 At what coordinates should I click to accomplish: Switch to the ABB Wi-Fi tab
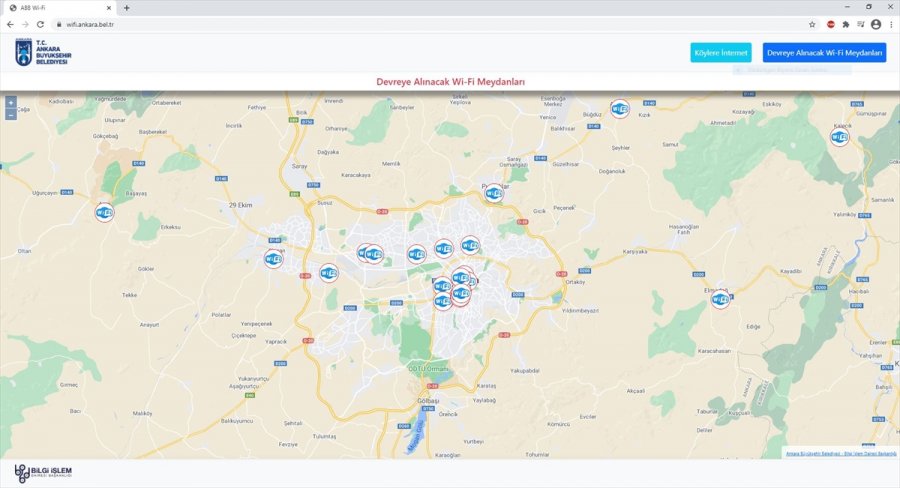(59, 8)
